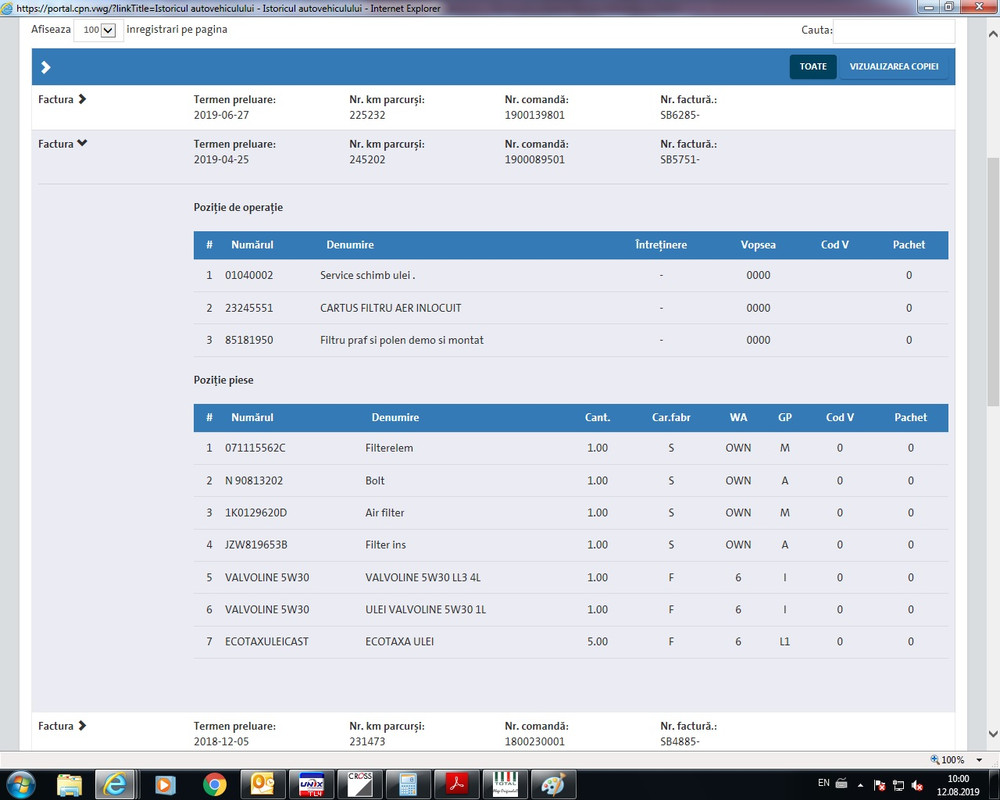
Task: Open Google Chrome from the taskbar
Action: click(x=214, y=784)
